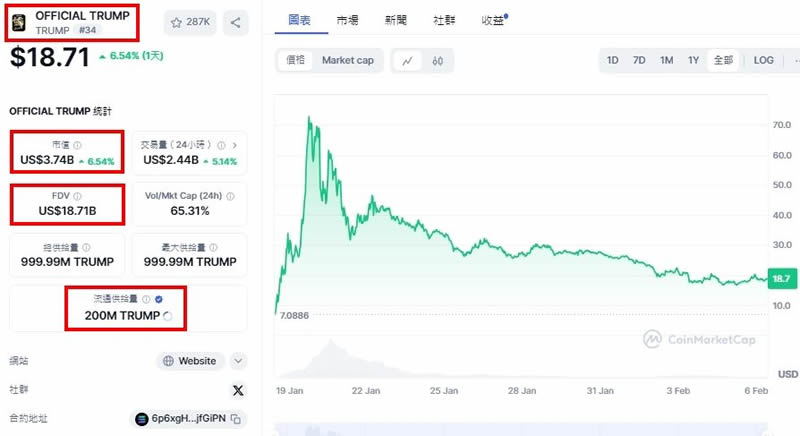800x436 pixels.
Task: Click the OFFICIAL TRUMP coin logo
Action: pyautogui.click(x=19, y=22)
